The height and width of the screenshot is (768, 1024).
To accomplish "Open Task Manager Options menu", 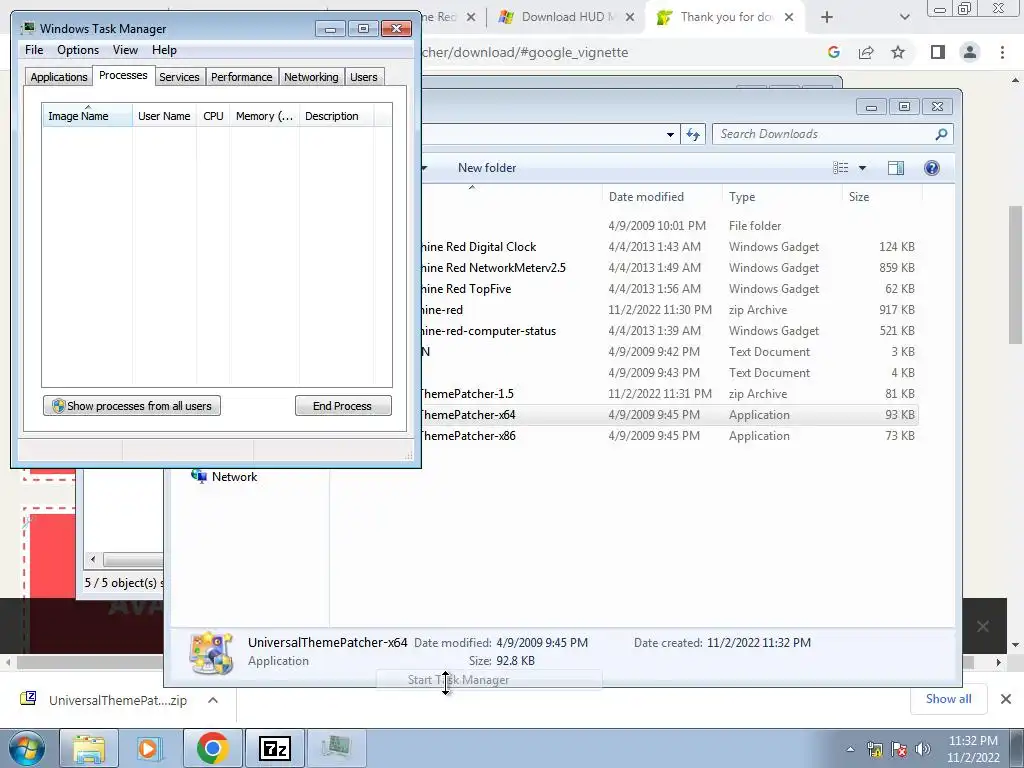I will (78, 50).
